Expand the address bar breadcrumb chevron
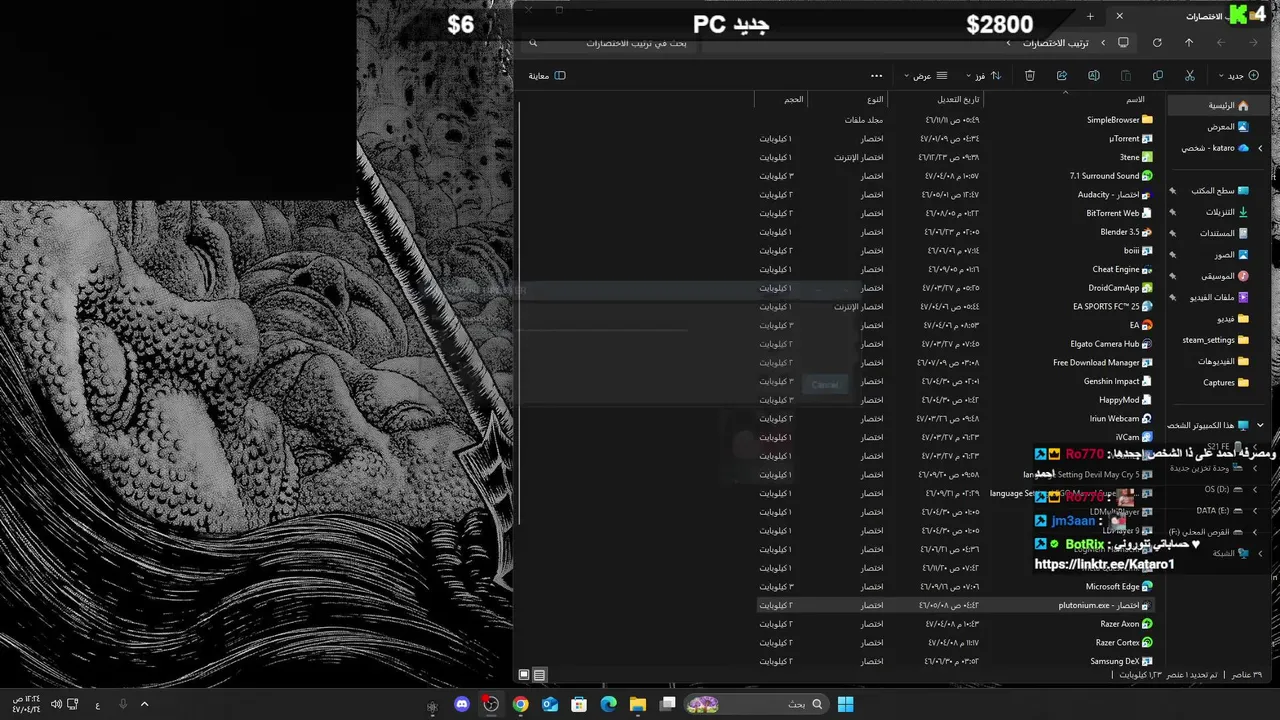 click(x=1007, y=43)
